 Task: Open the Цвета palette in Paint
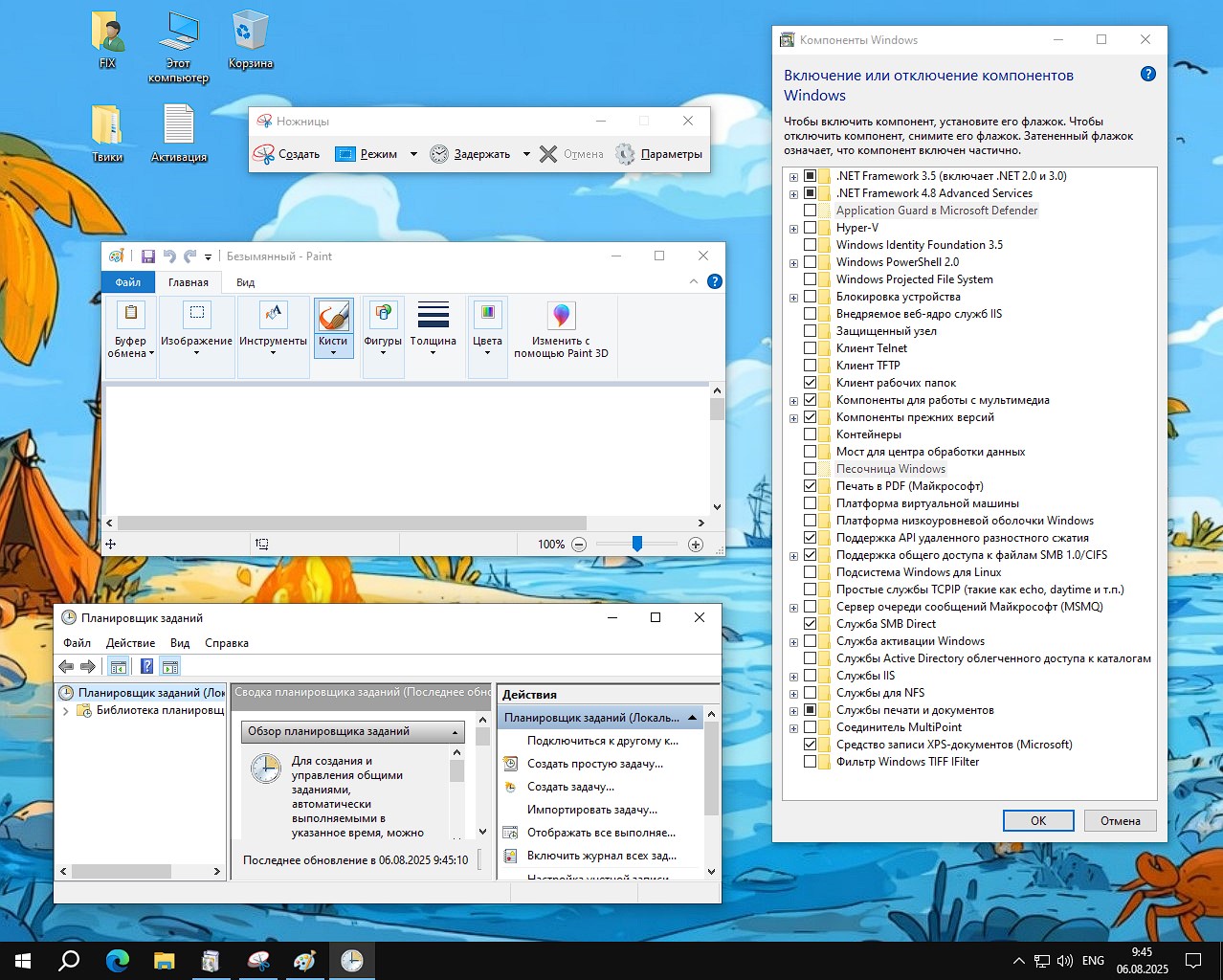pos(487,328)
